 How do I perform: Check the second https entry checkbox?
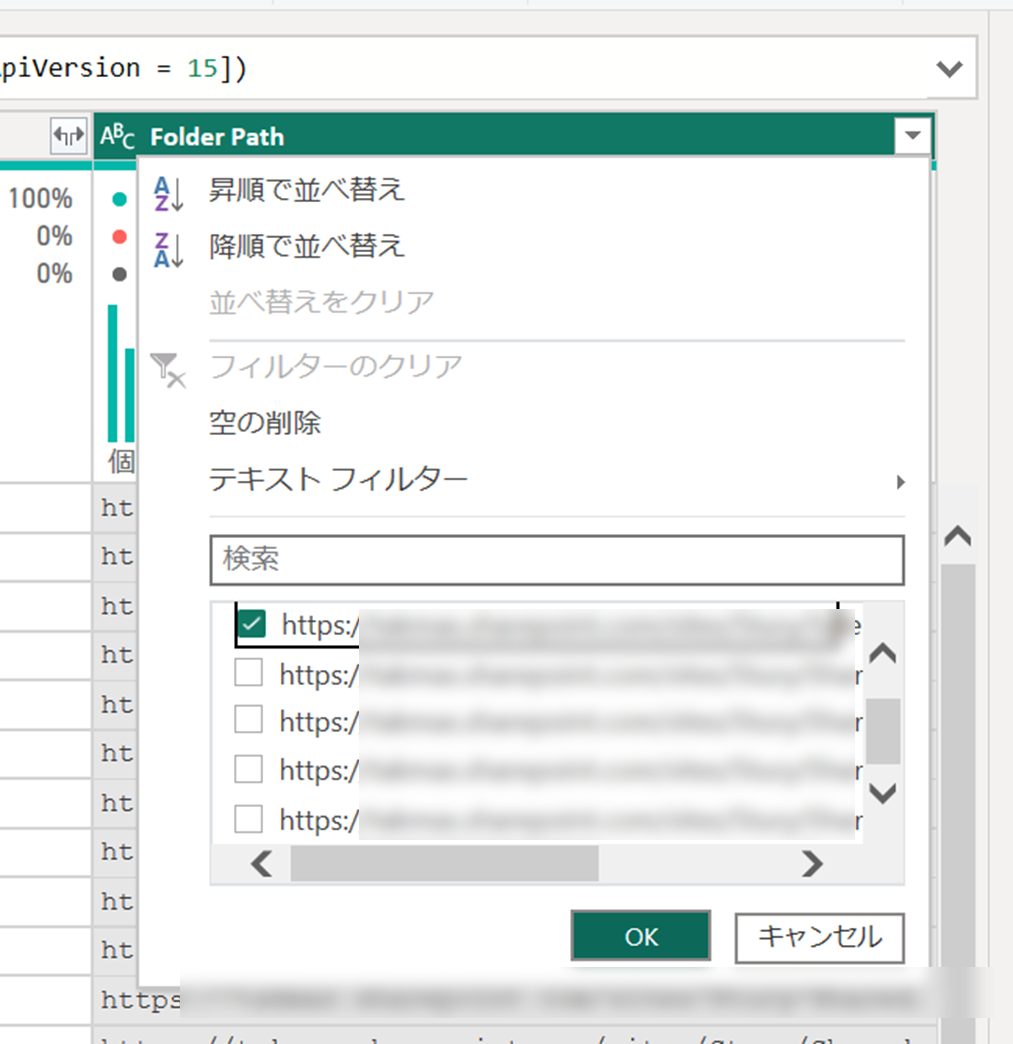[248, 672]
